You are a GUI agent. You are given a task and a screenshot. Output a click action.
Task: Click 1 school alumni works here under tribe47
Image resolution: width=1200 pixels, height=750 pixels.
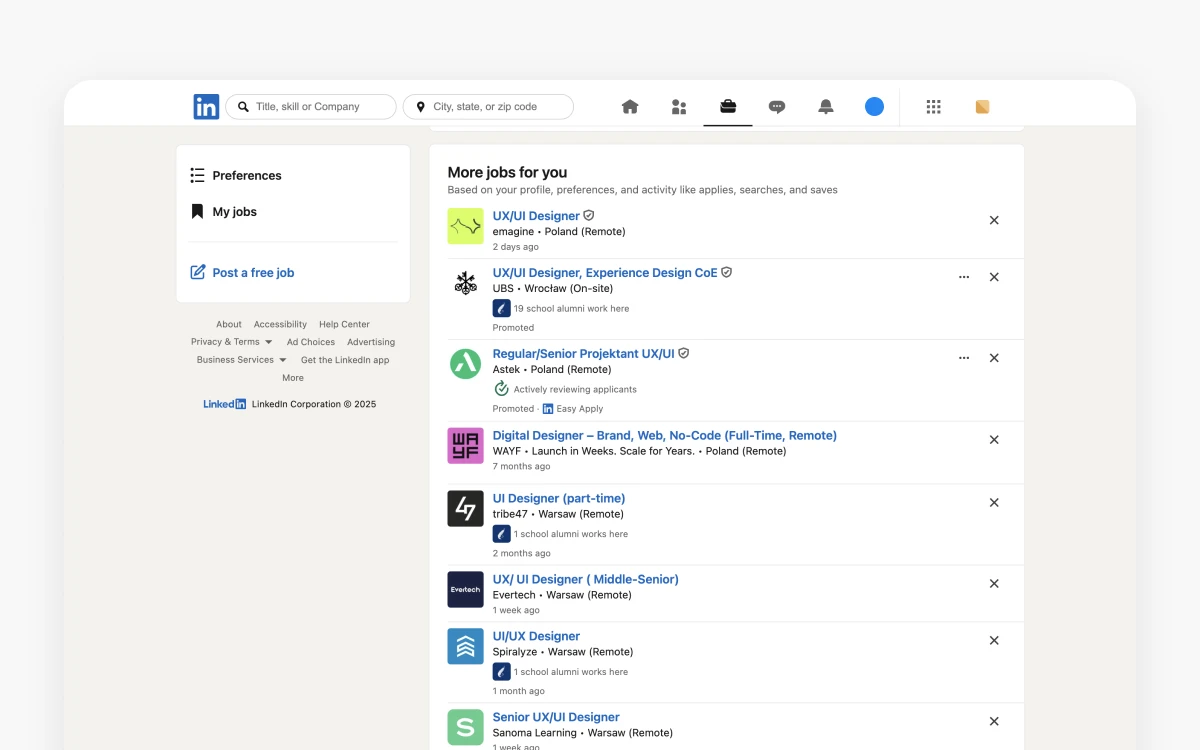click(571, 534)
